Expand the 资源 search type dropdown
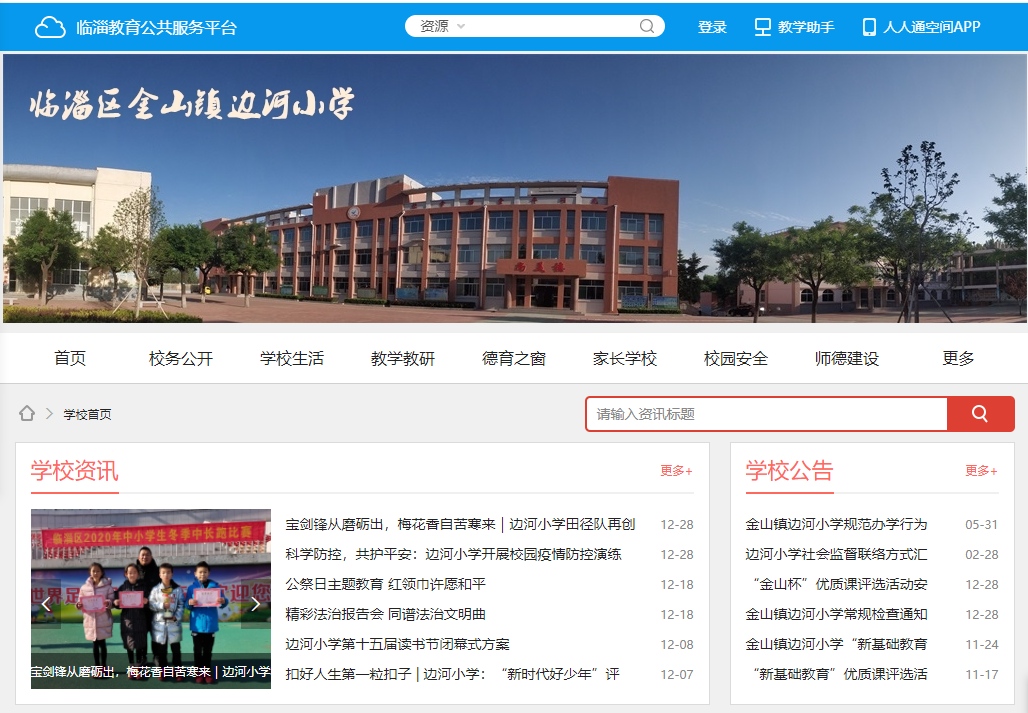 pos(443,27)
